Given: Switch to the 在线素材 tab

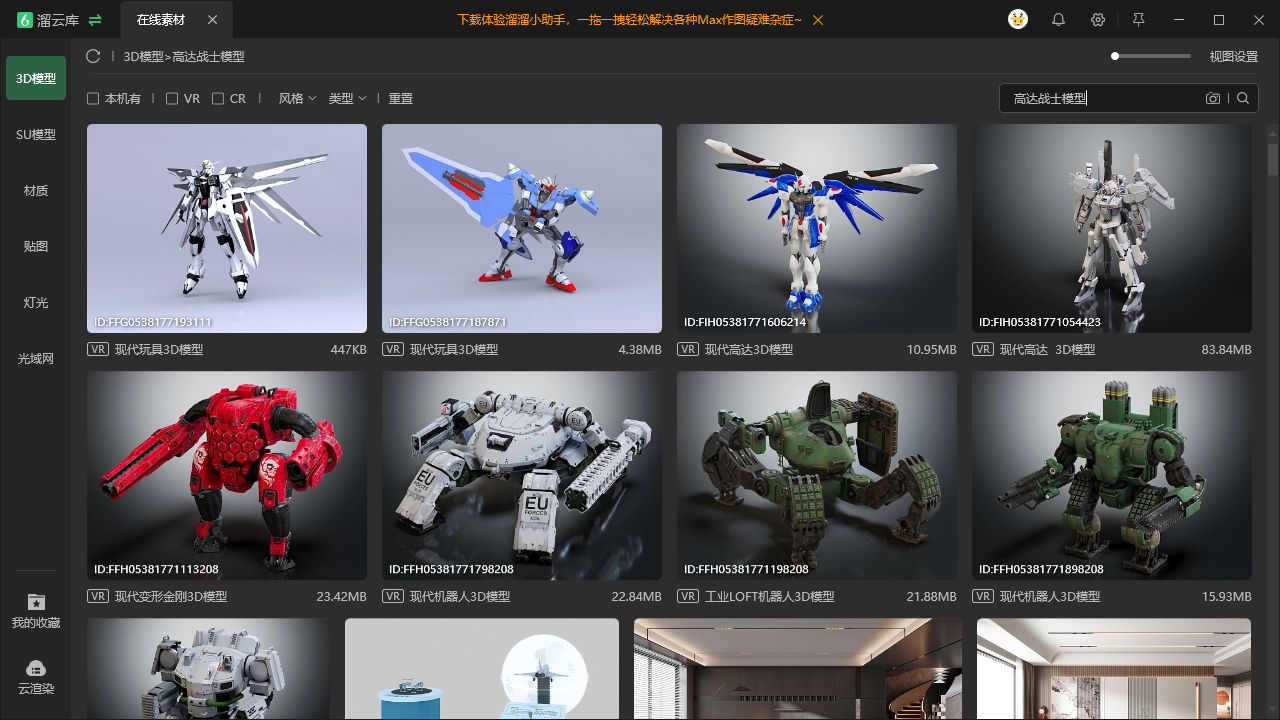Looking at the screenshot, I should click(162, 20).
